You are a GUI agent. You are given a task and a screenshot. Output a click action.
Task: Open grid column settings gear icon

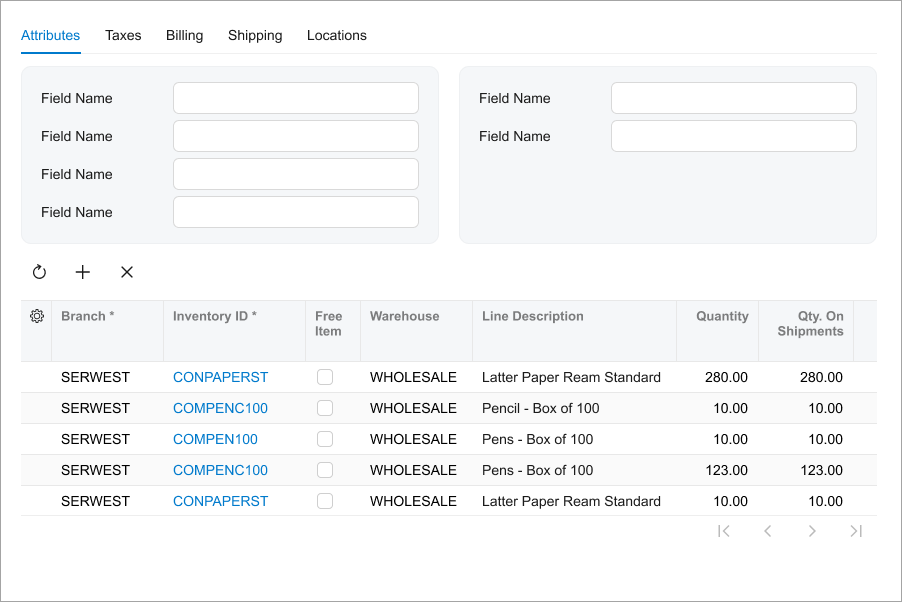37,316
